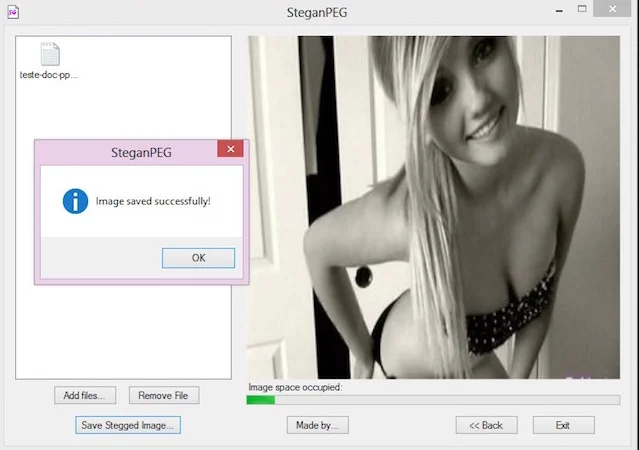Click the Add files... button
The width and height of the screenshot is (639, 450).
point(85,395)
